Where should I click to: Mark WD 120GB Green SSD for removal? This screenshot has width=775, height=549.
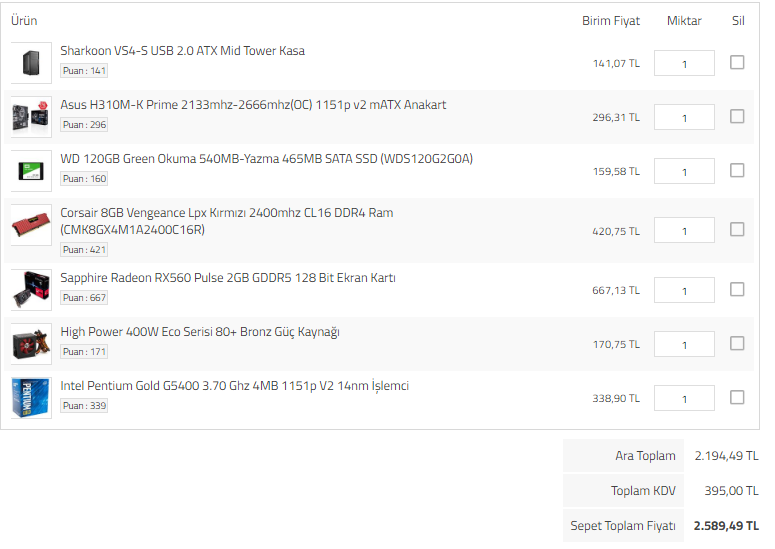[x=737, y=170]
